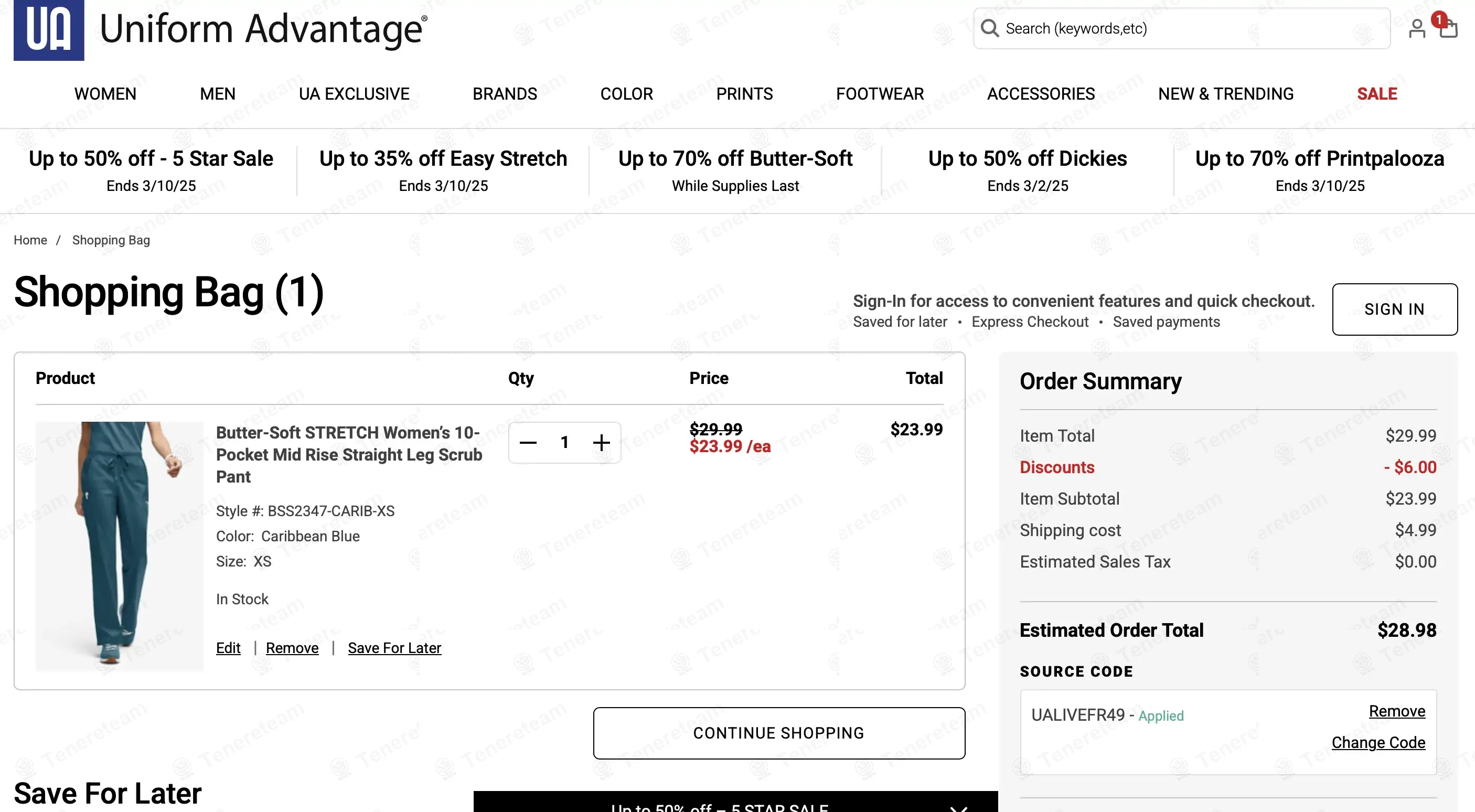Open the SALE menu item

(1376, 94)
